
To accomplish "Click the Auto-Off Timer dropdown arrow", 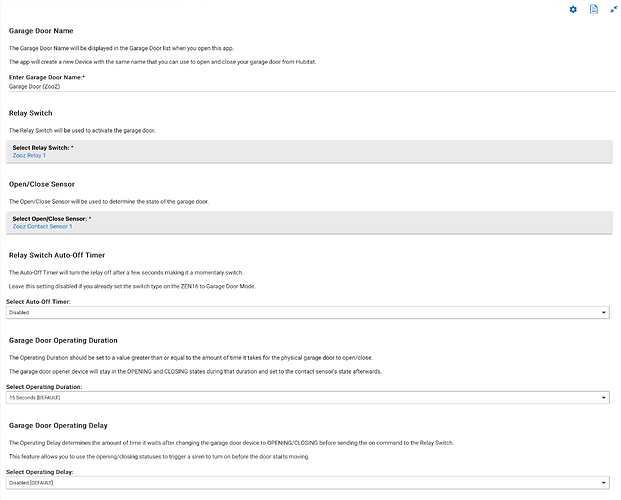I will click(x=604, y=312).
